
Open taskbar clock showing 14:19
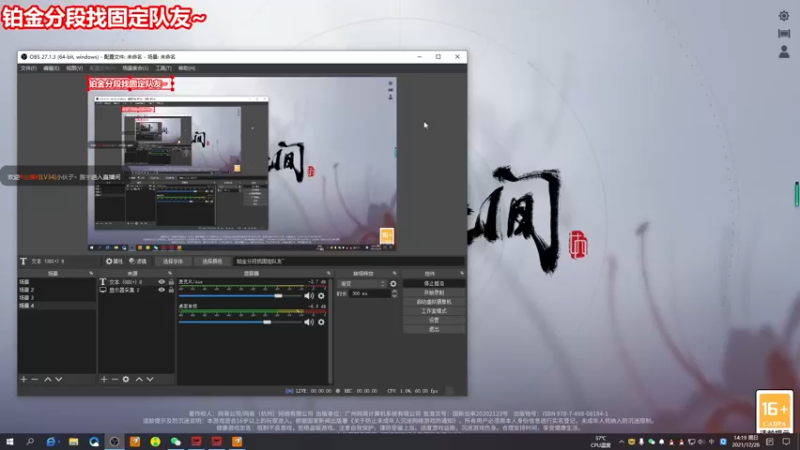tap(746, 441)
